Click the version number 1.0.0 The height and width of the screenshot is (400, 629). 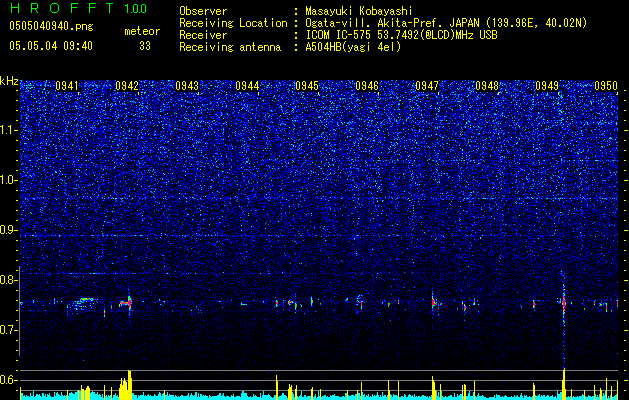136,8
